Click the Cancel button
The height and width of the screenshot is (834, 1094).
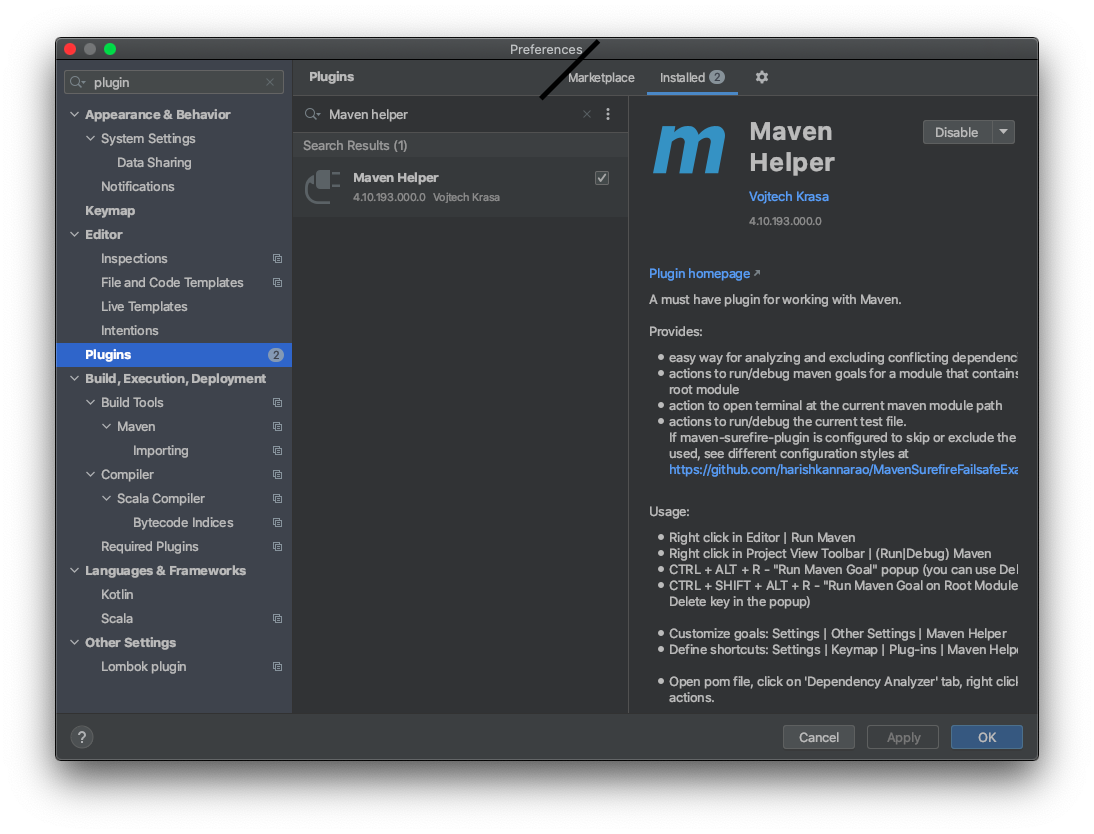tap(818, 737)
